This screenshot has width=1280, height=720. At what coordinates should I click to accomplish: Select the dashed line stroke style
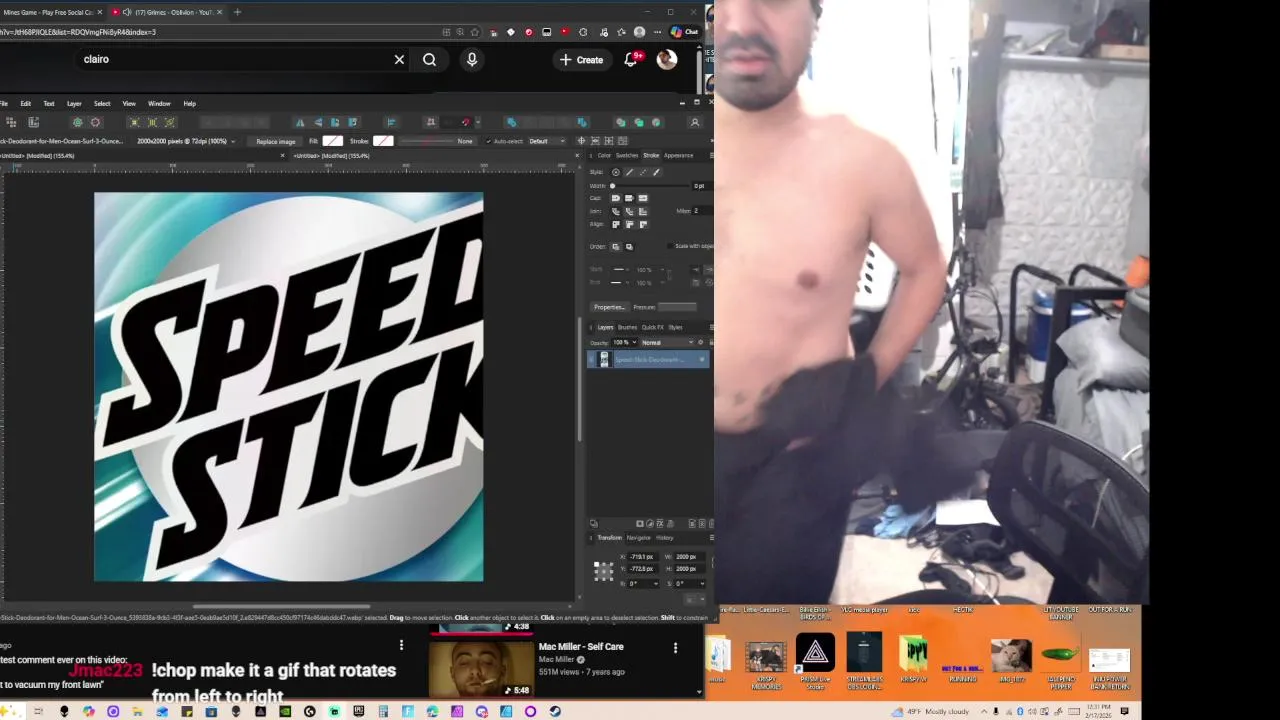643,172
